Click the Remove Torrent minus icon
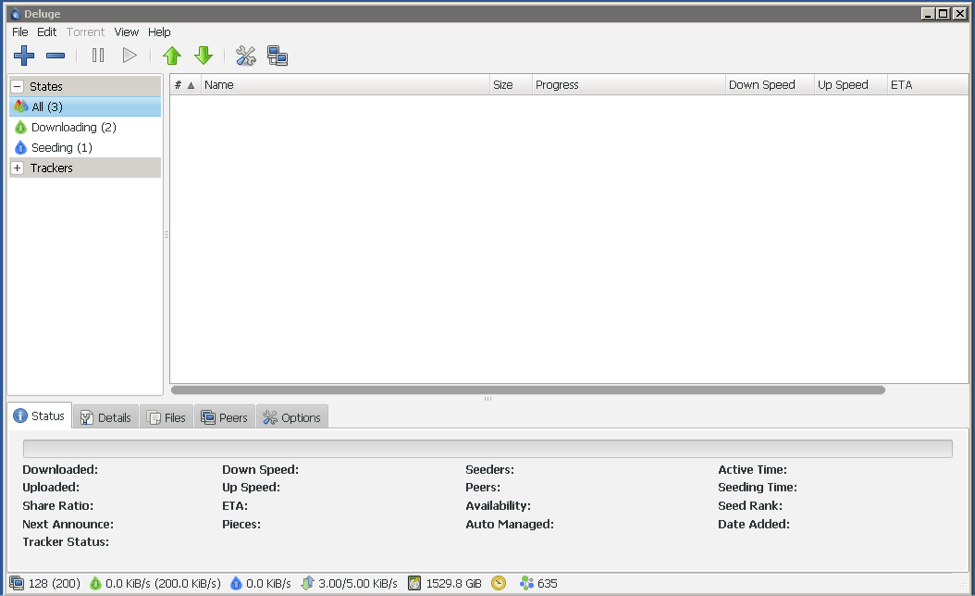The image size is (975, 596). (x=55, y=56)
